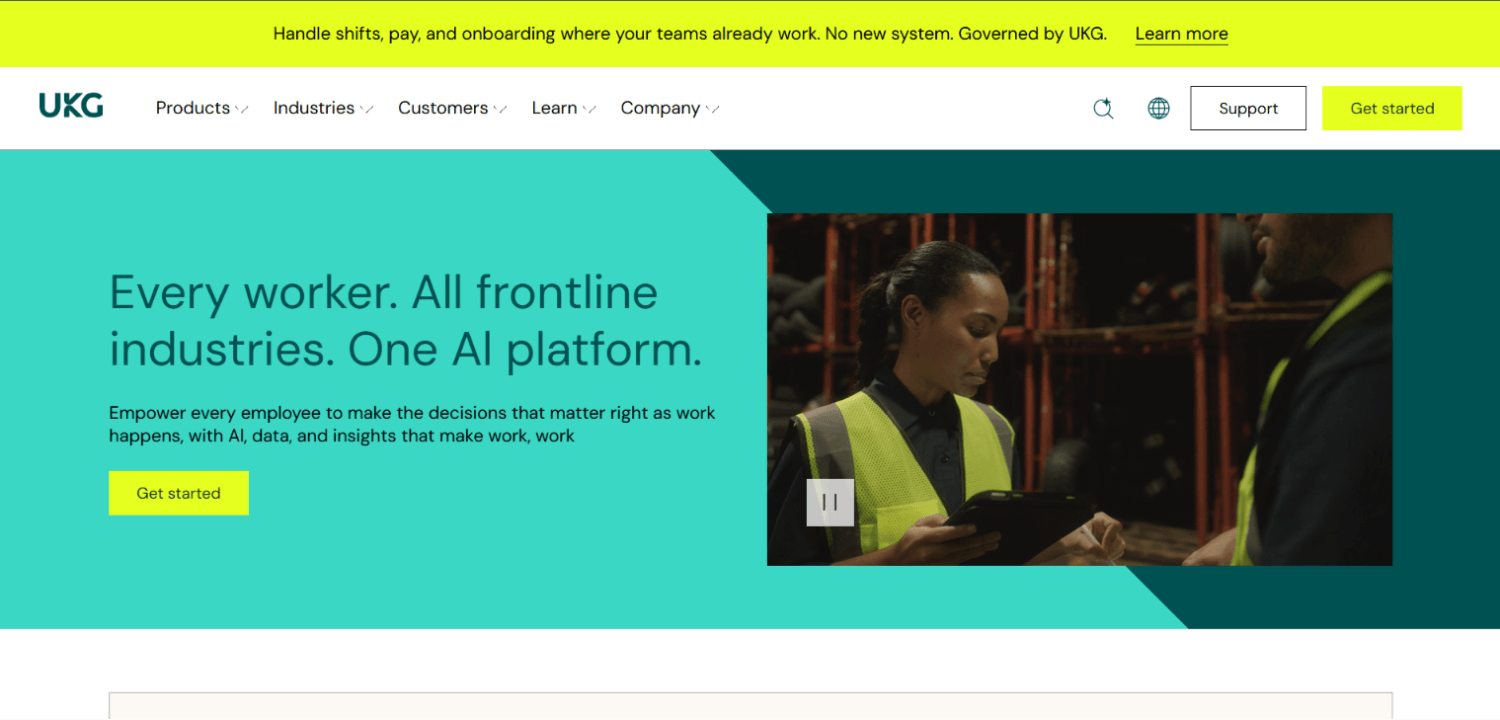Expand the Products chevron
This screenshot has width=1500, height=720.
coord(242,109)
